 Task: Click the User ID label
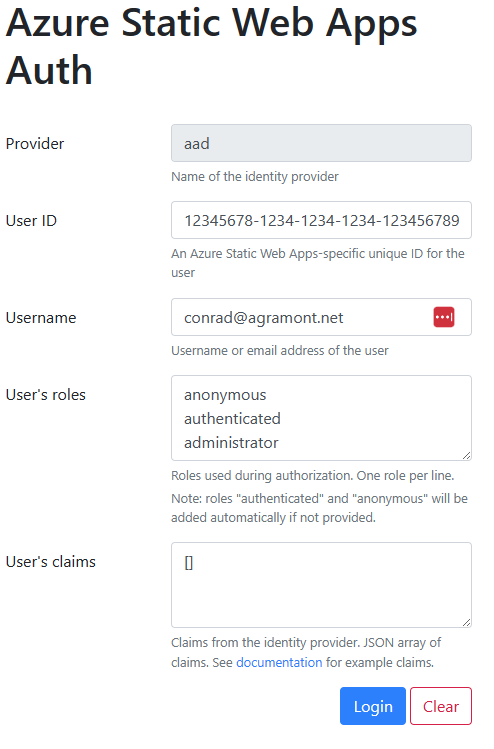click(x=31, y=221)
